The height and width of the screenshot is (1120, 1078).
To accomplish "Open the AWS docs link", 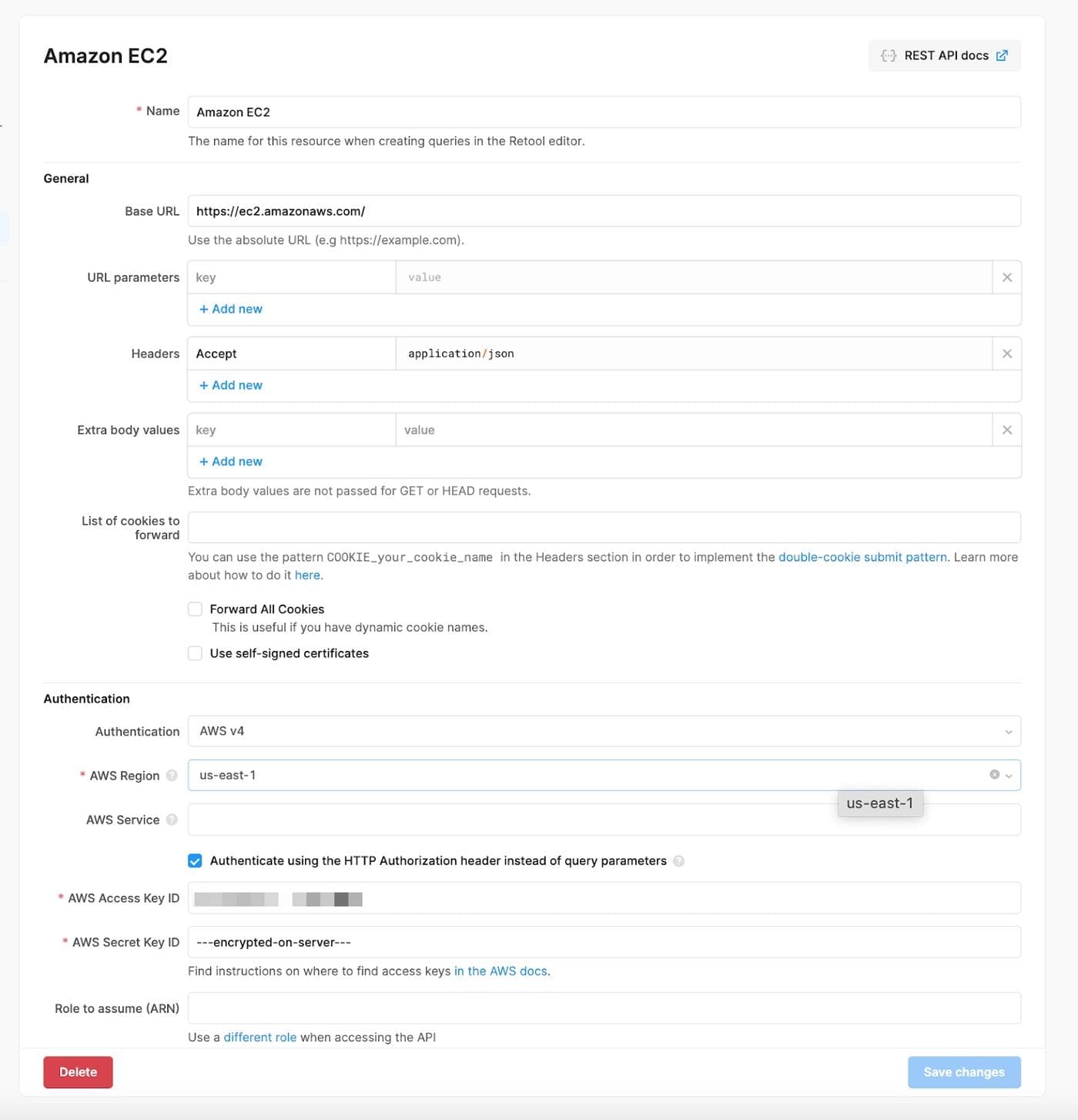I will click(x=500, y=971).
